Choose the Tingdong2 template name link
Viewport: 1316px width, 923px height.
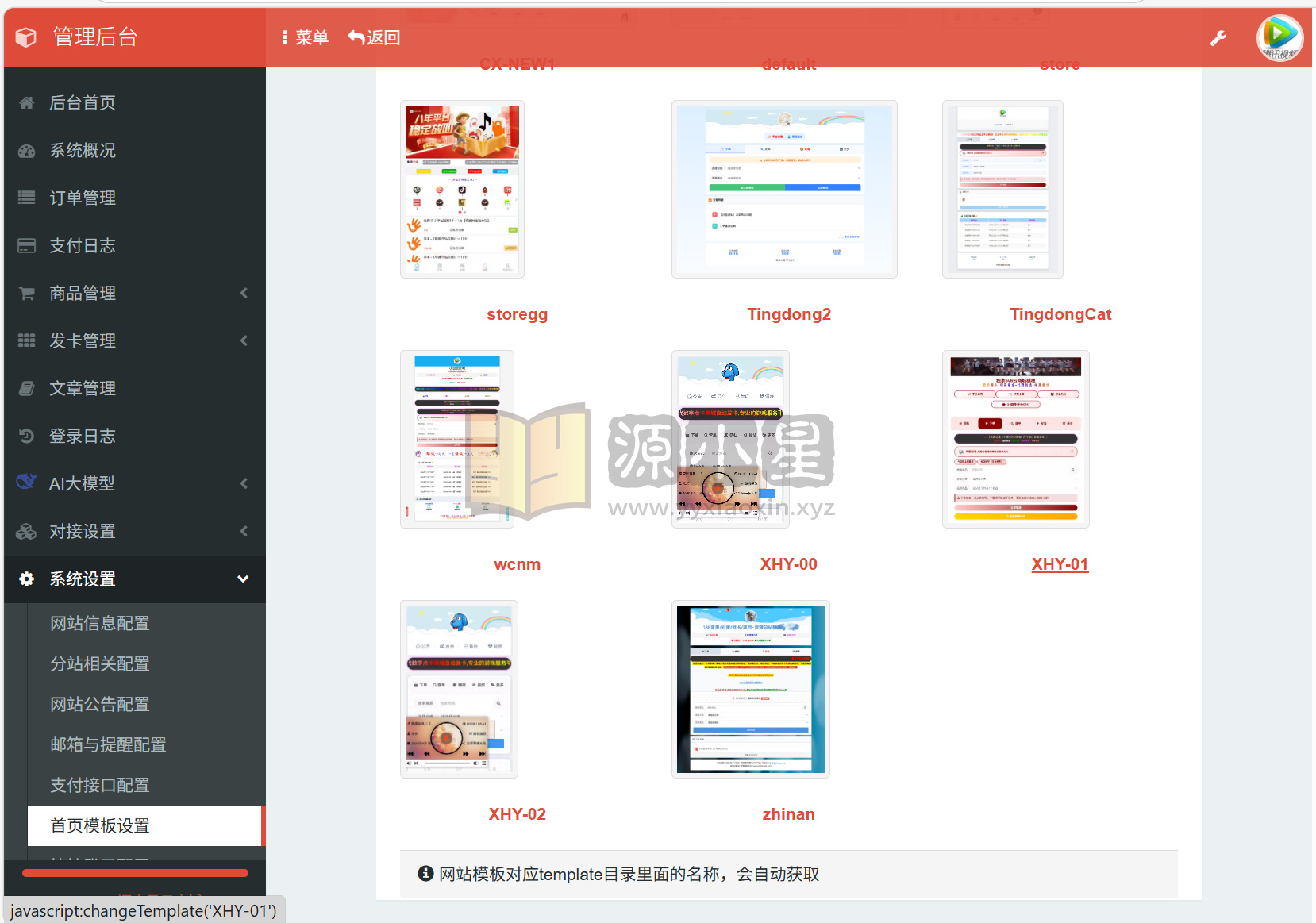click(x=788, y=314)
